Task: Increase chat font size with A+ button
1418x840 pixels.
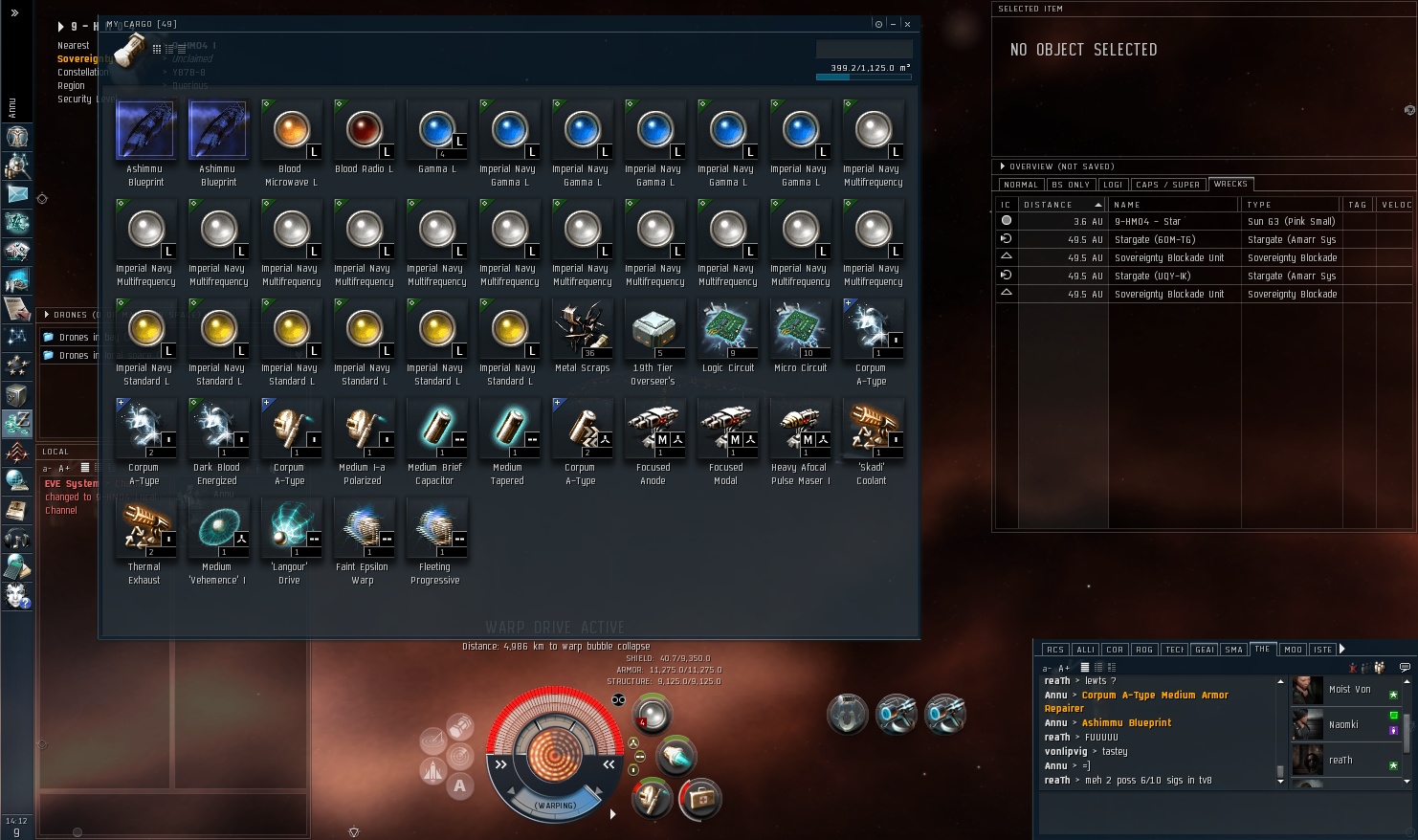Action: (1064, 668)
